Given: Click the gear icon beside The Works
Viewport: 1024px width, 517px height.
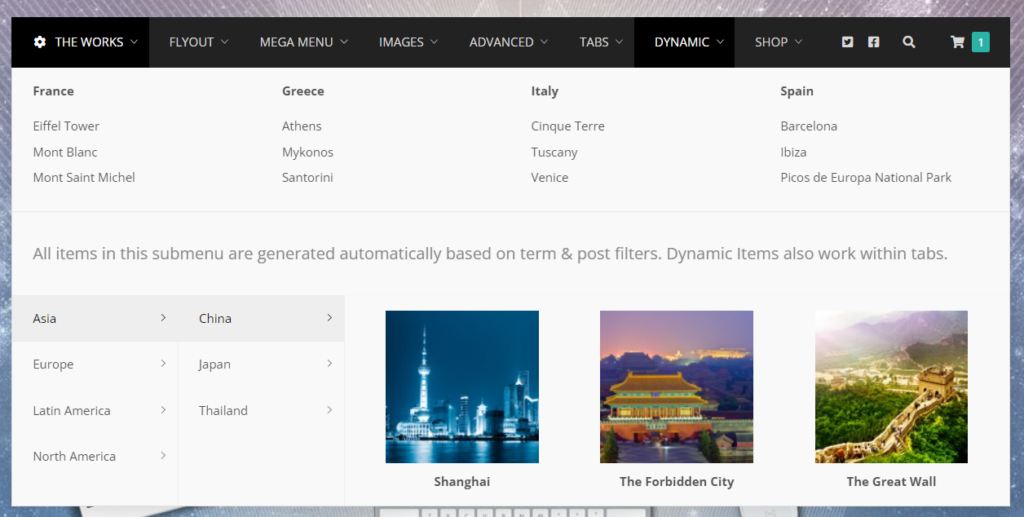Looking at the screenshot, I should point(40,42).
